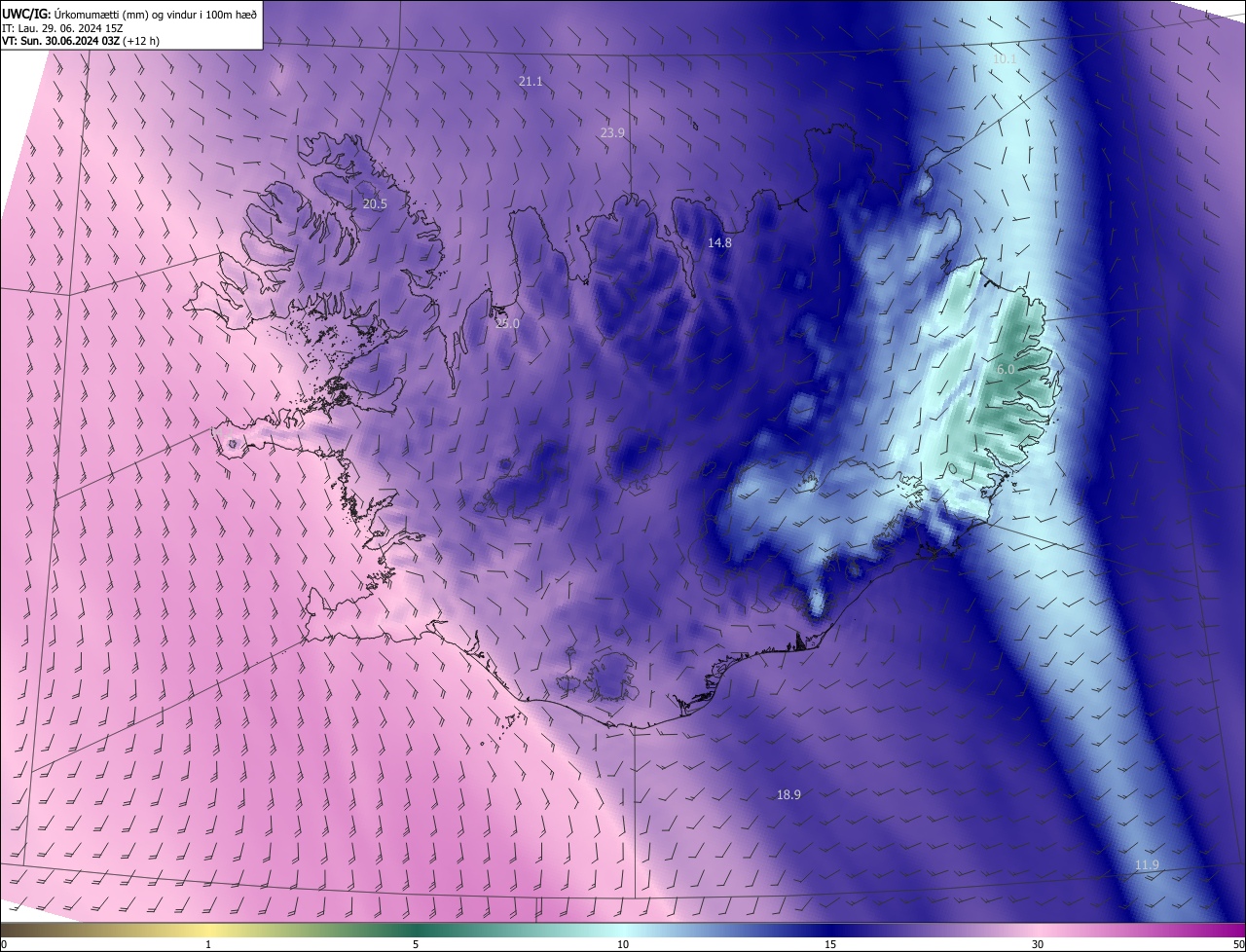Click the 23.9 value label on the map

coord(612,133)
